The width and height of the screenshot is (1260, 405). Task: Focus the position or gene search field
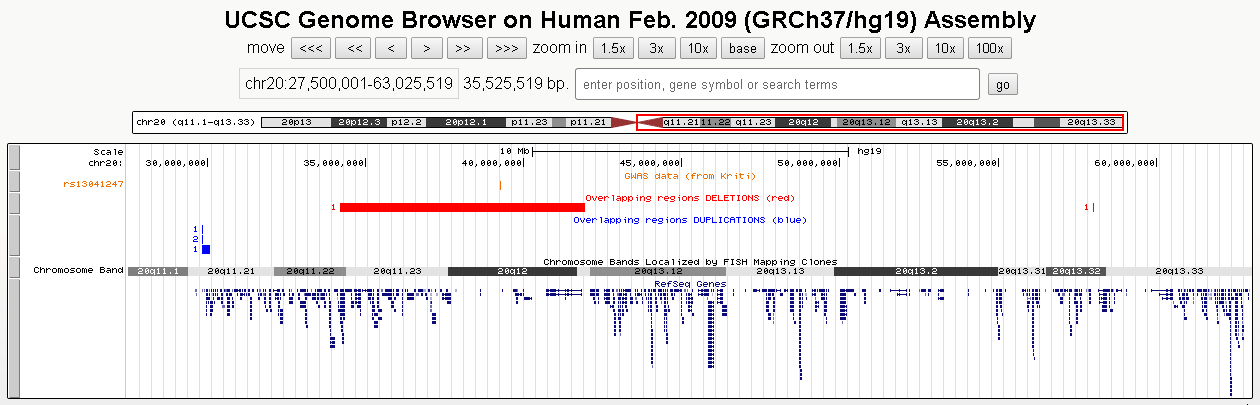click(x=776, y=85)
